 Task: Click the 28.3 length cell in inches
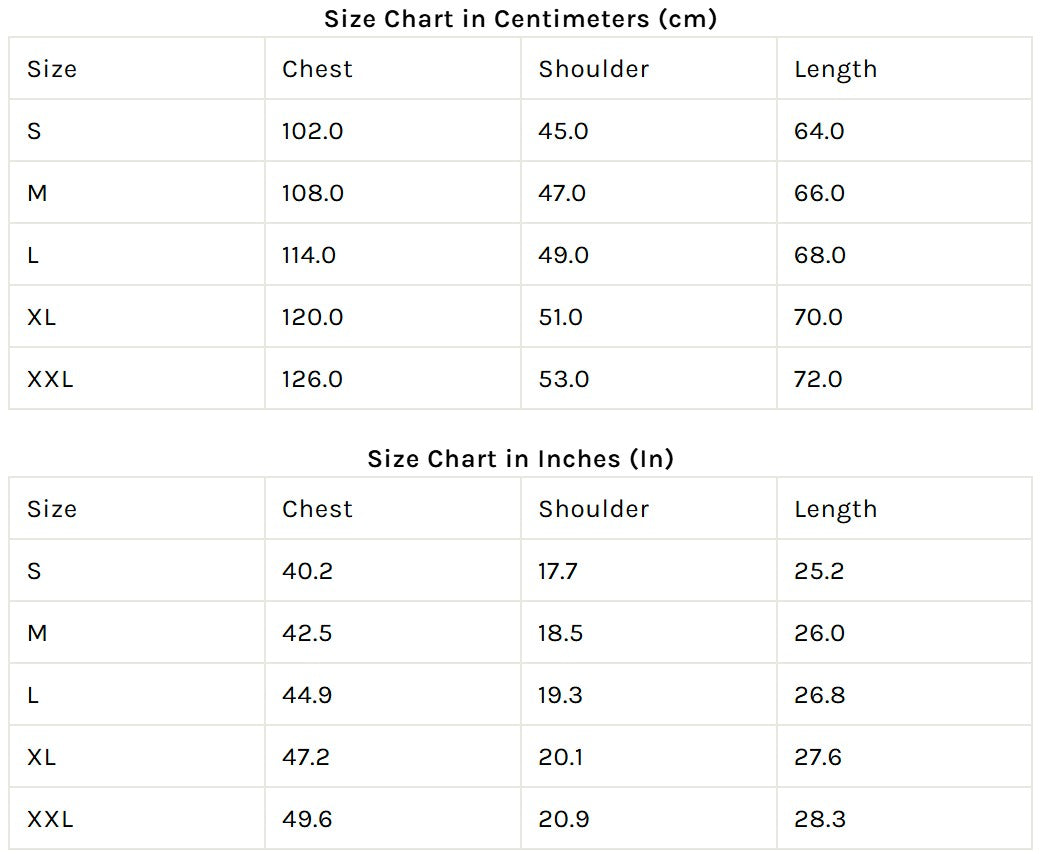tap(820, 819)
